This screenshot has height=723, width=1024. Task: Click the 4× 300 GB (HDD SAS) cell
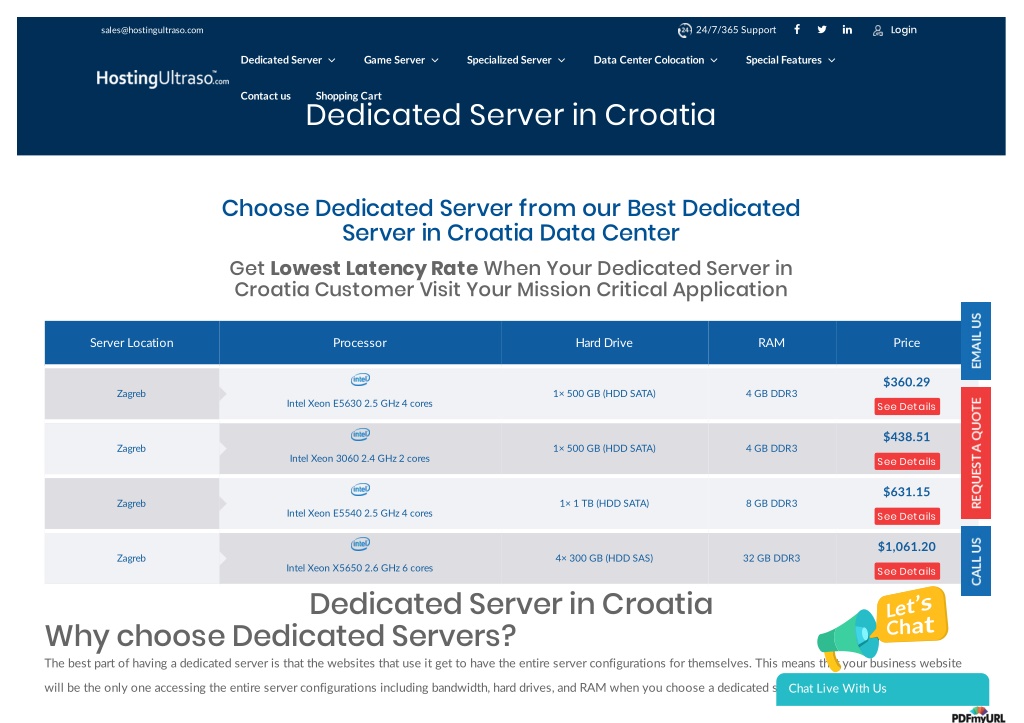point(604,558)
